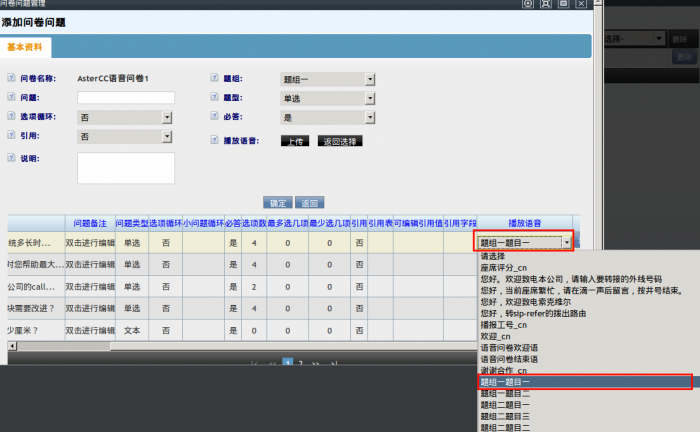Focus the 问题 text input field
Image resolution: width=700 pixels, height=432 pixels.
click(126, 98)
